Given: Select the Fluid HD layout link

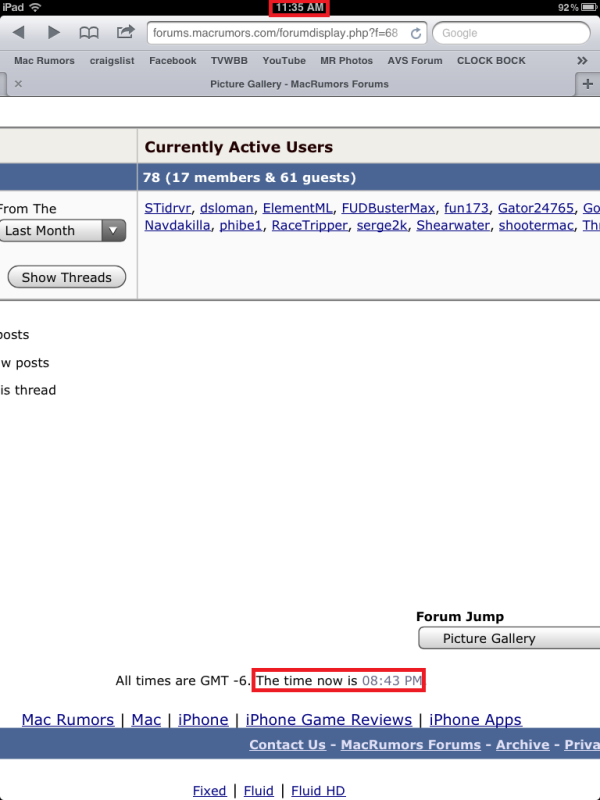Looking at the screenshot, I should [x=318, y=791].
